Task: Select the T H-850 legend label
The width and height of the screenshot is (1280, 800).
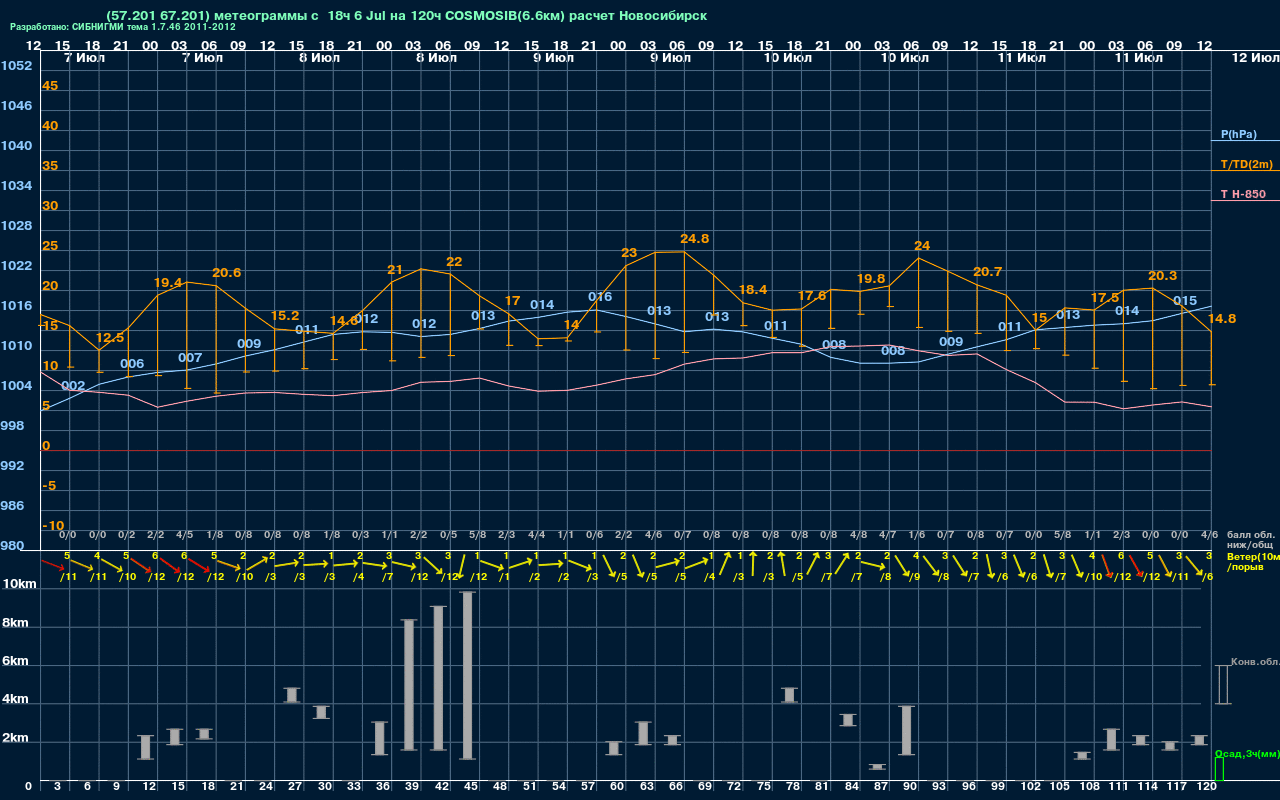Action: 1242,194
